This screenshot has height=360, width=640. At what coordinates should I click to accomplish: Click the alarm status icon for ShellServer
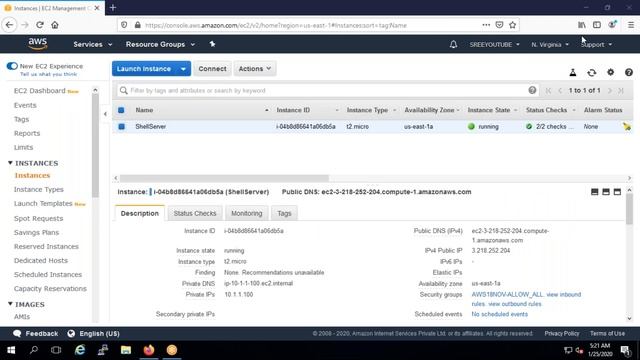coord(627,127)
